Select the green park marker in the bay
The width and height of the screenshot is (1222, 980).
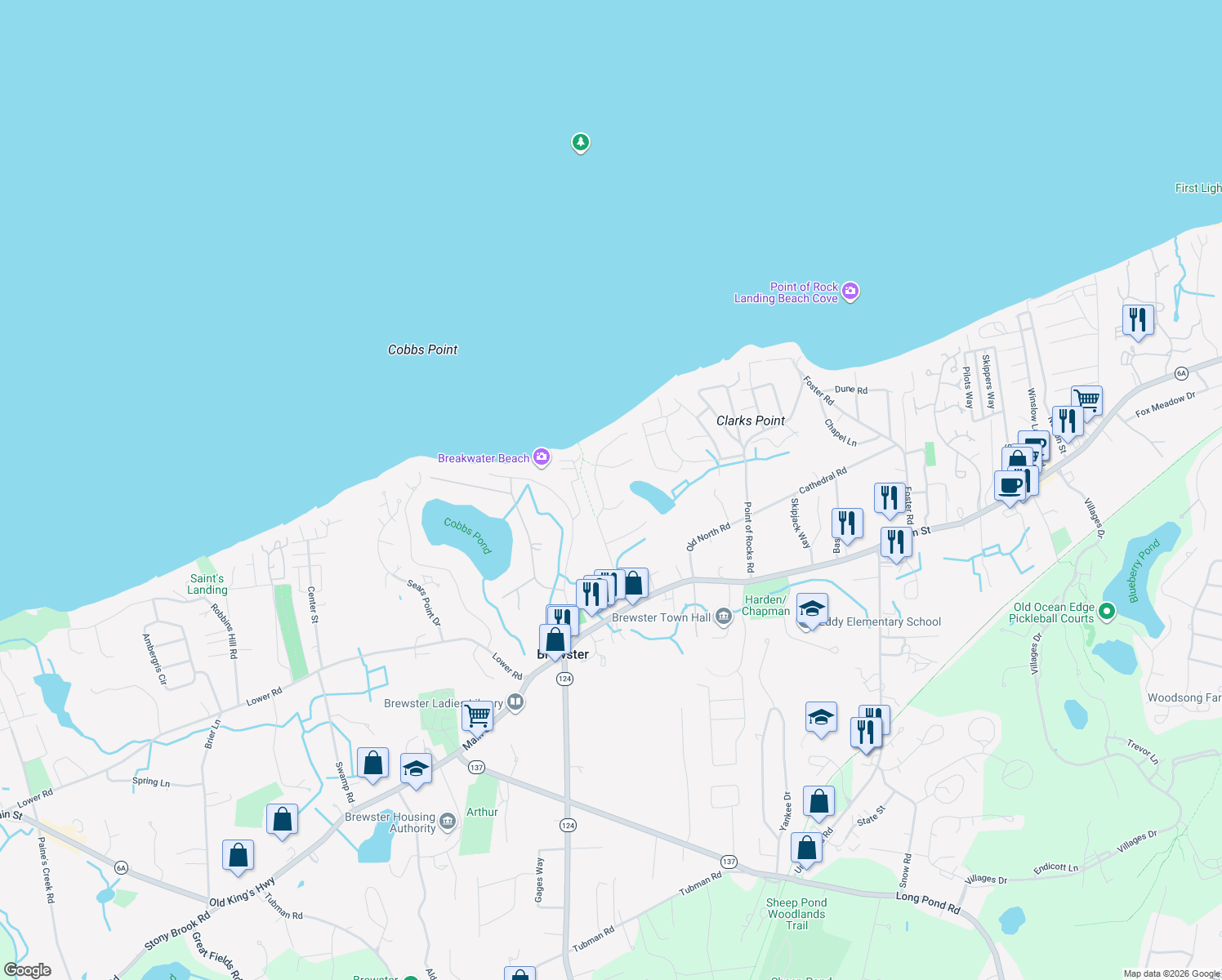(x=580, y=143)
